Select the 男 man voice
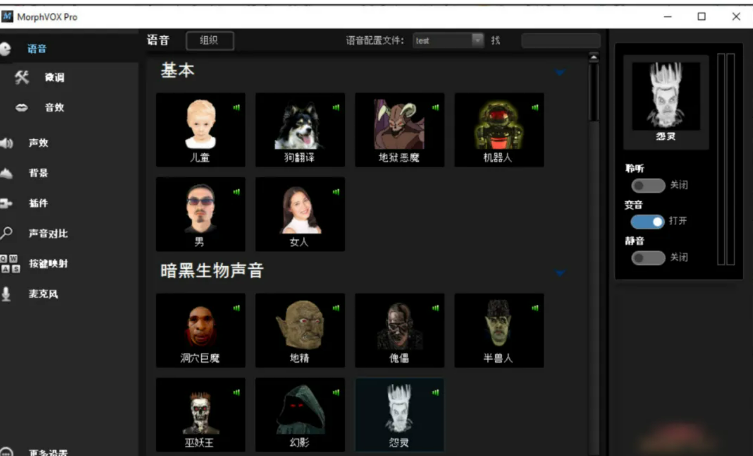This screenshot has width=753, height=456. [201, 214]
